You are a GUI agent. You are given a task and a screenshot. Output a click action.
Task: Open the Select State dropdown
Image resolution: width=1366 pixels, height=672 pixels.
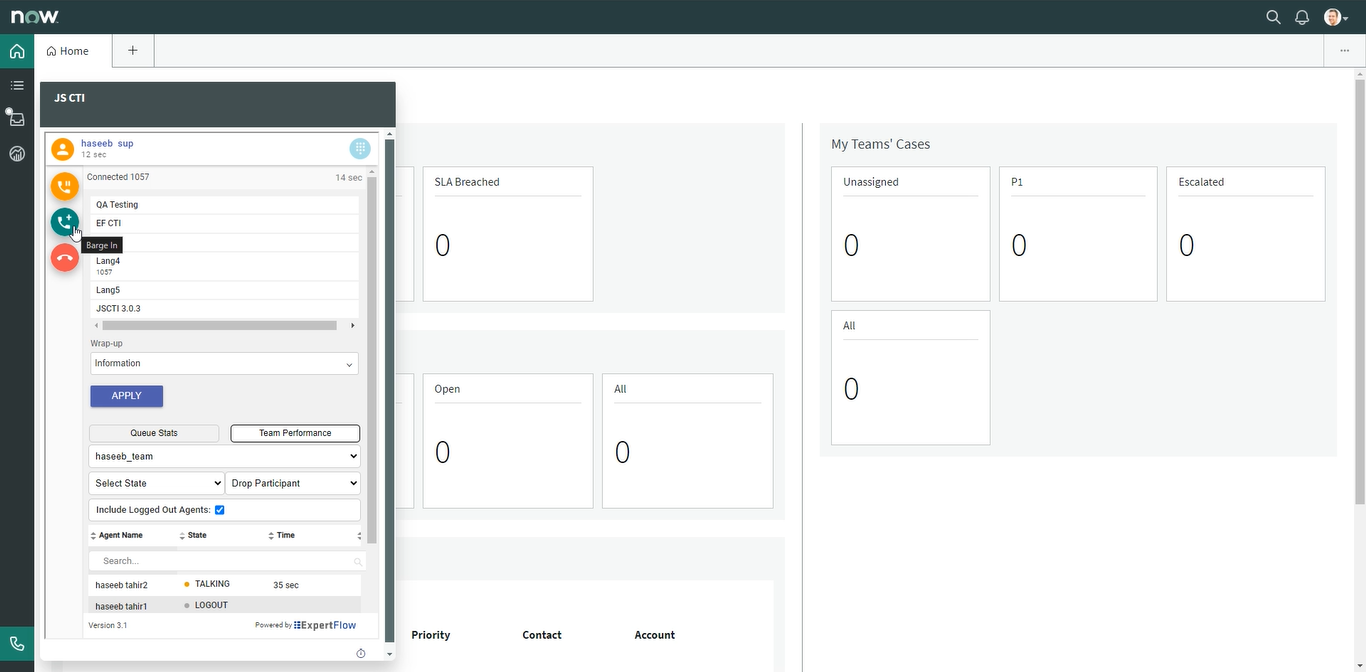click(x=156, y=483)
